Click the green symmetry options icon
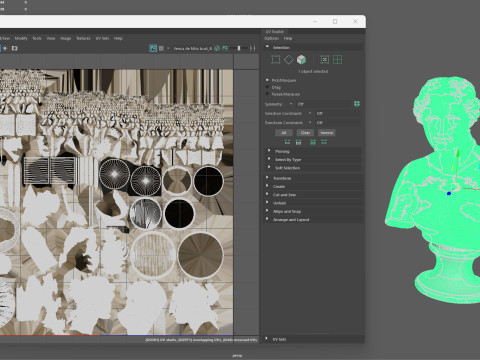Viewport: 480px width, 360px height. tap(357, 104)
